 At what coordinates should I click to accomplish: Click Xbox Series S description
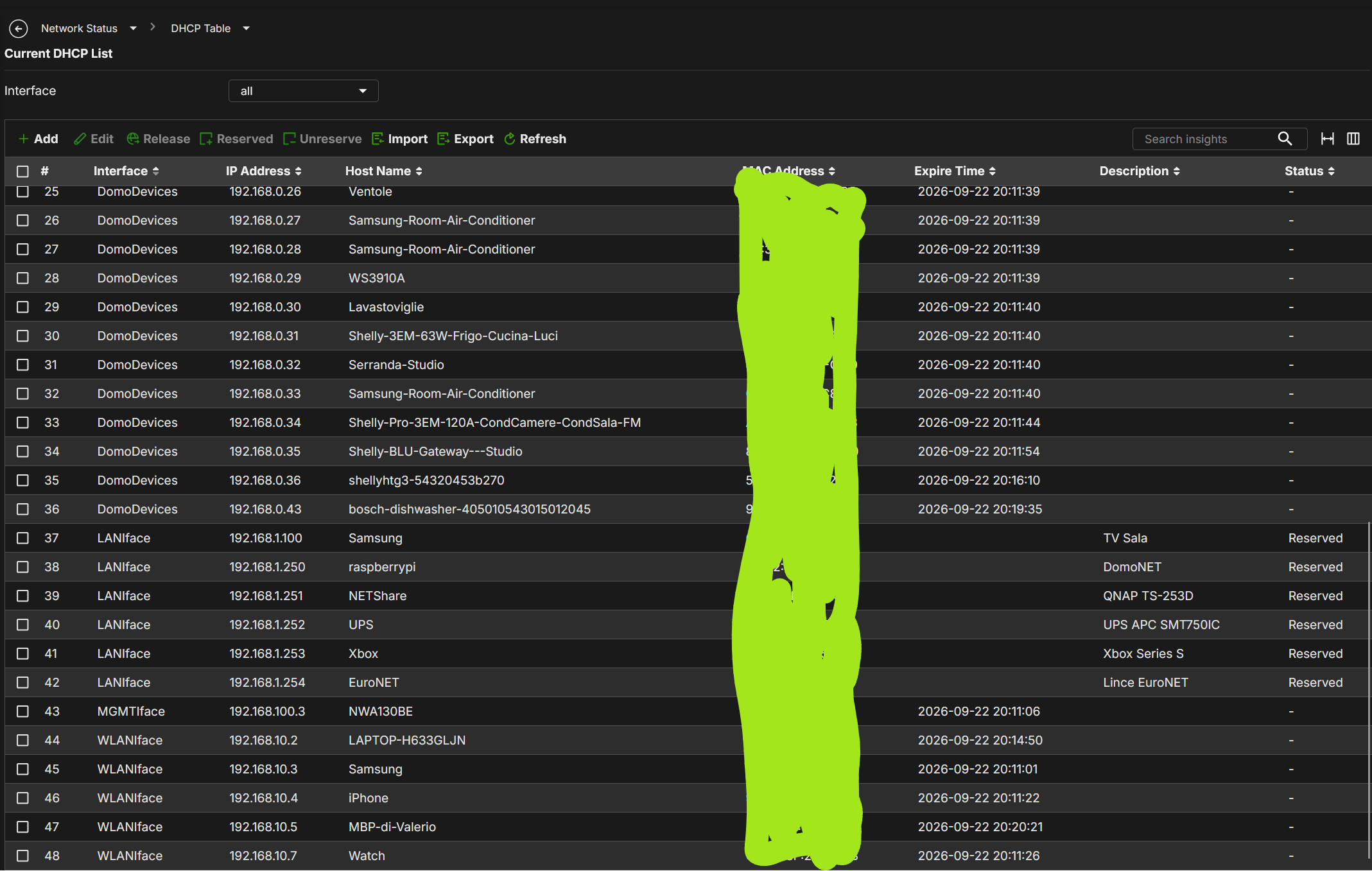[1143, 653]
